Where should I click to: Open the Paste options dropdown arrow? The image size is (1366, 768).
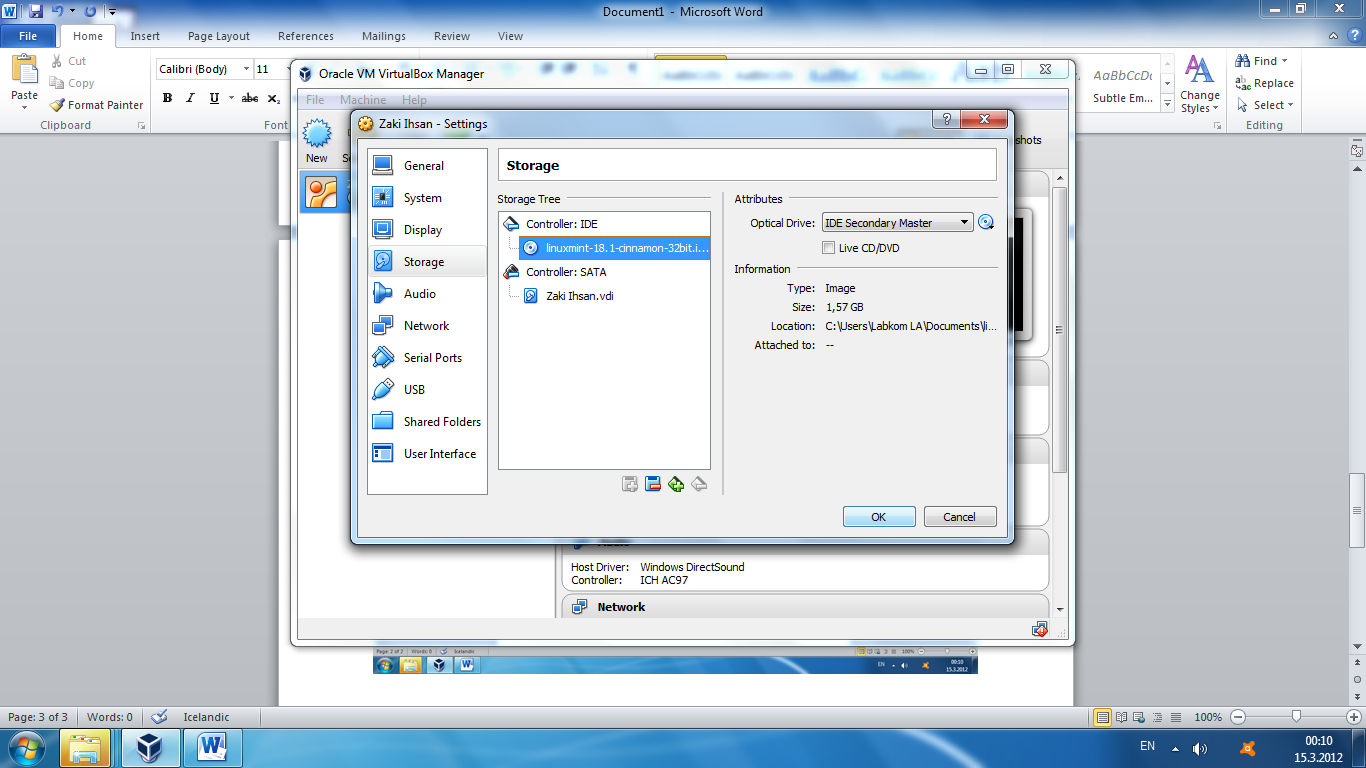pyautogui.click(x=24, y=108)
